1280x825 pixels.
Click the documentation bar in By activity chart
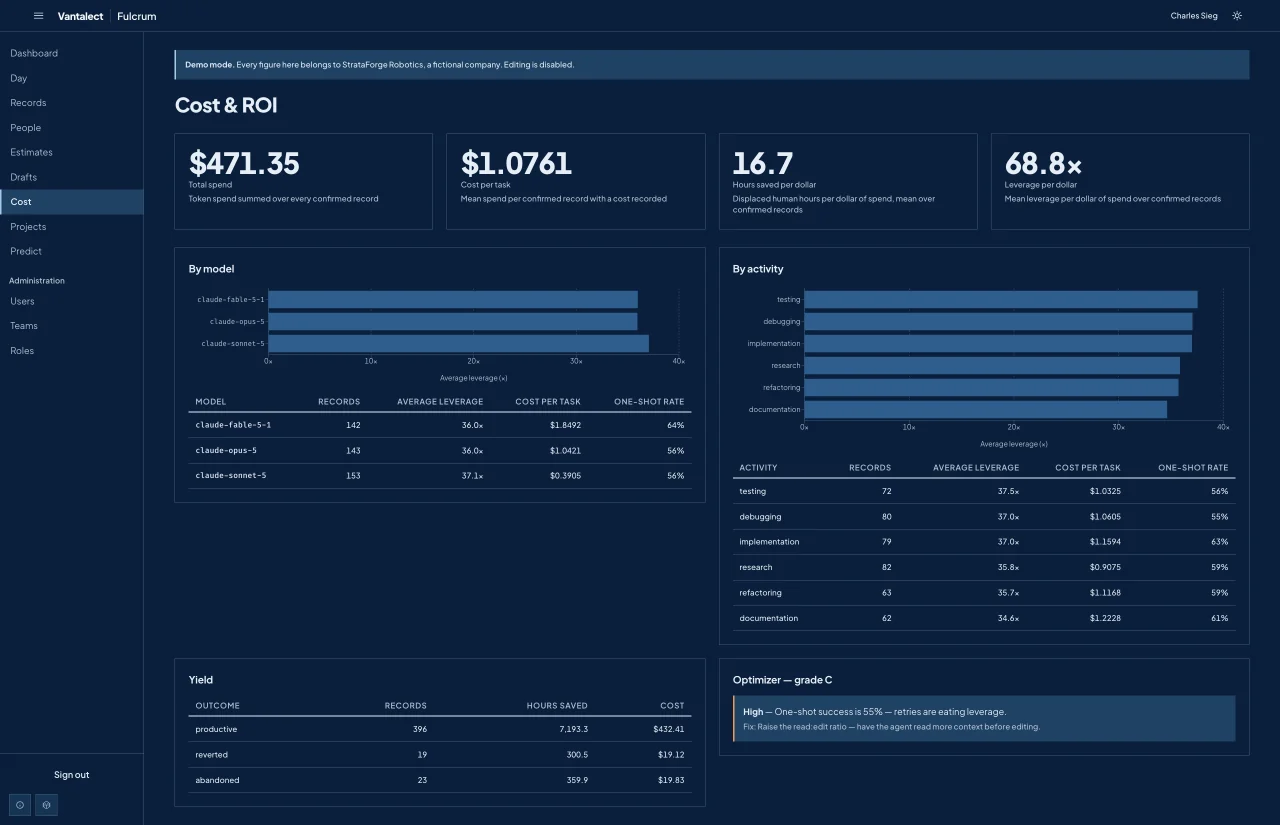coord(985,410)
